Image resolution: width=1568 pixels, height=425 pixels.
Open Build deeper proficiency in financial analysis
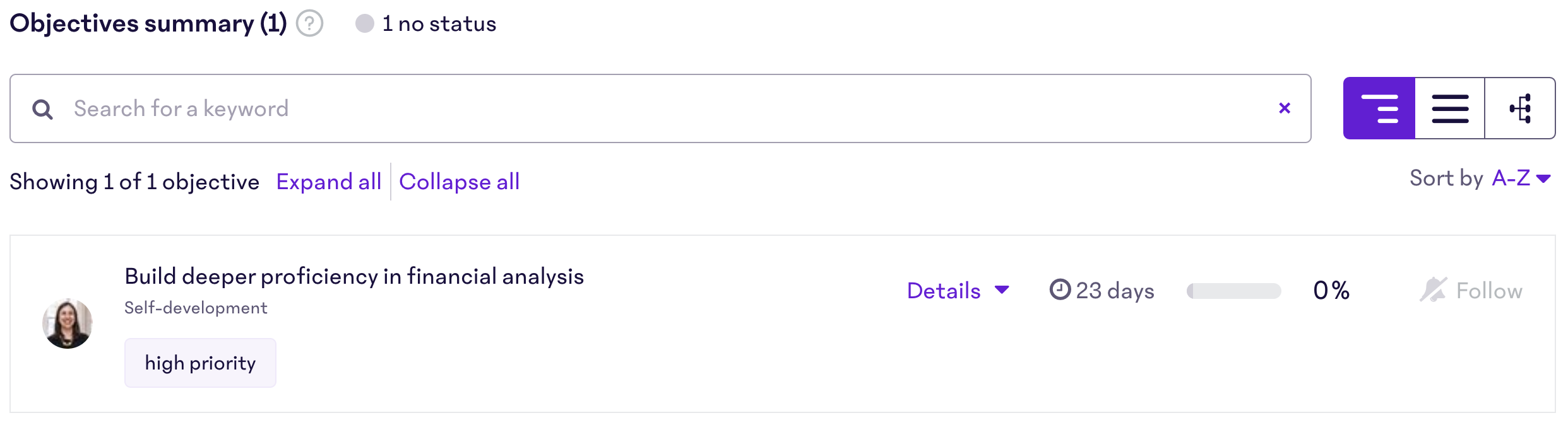click(354, 276)
